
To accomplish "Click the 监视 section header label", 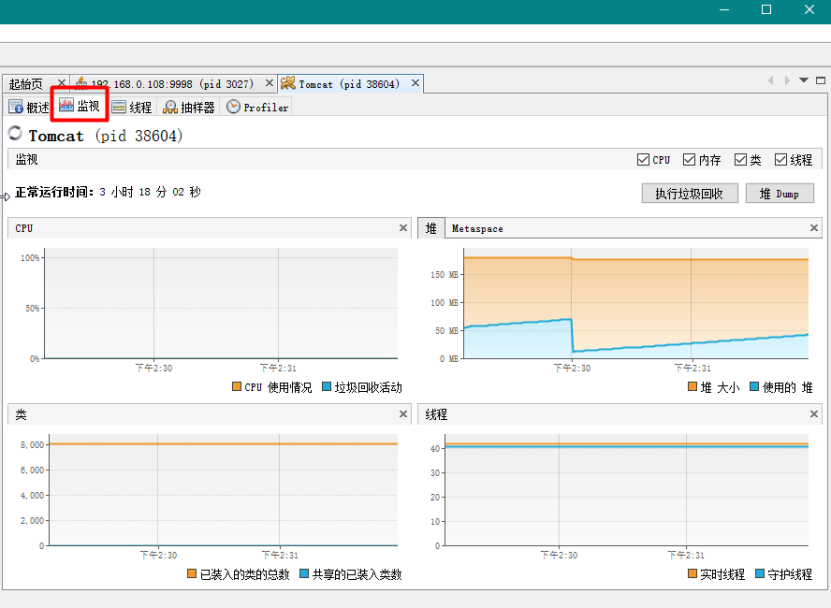I will (26, 160).
